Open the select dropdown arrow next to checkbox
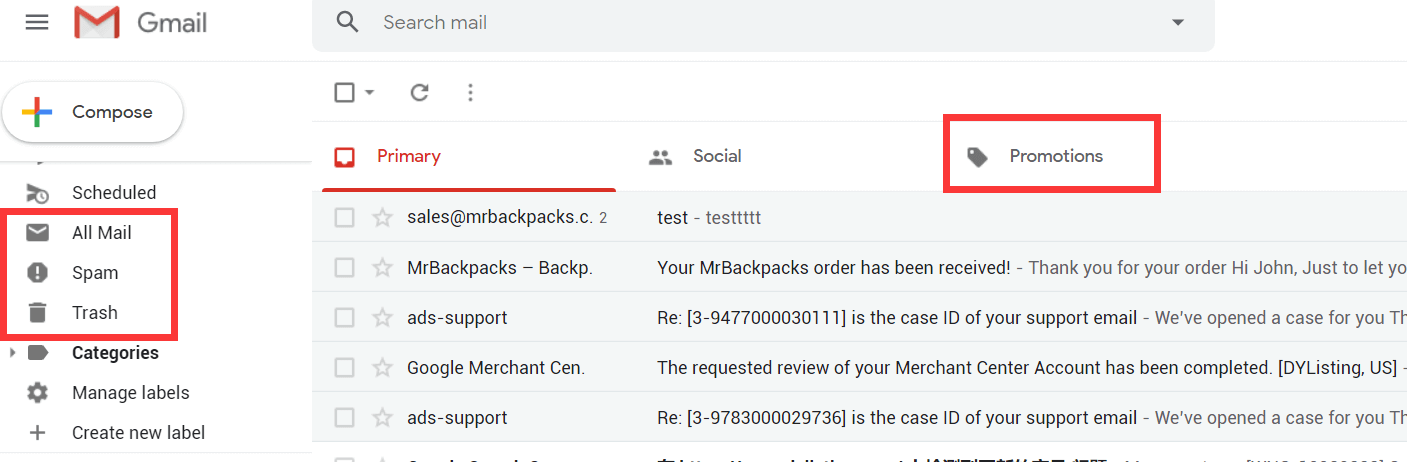 click(370, 93)
